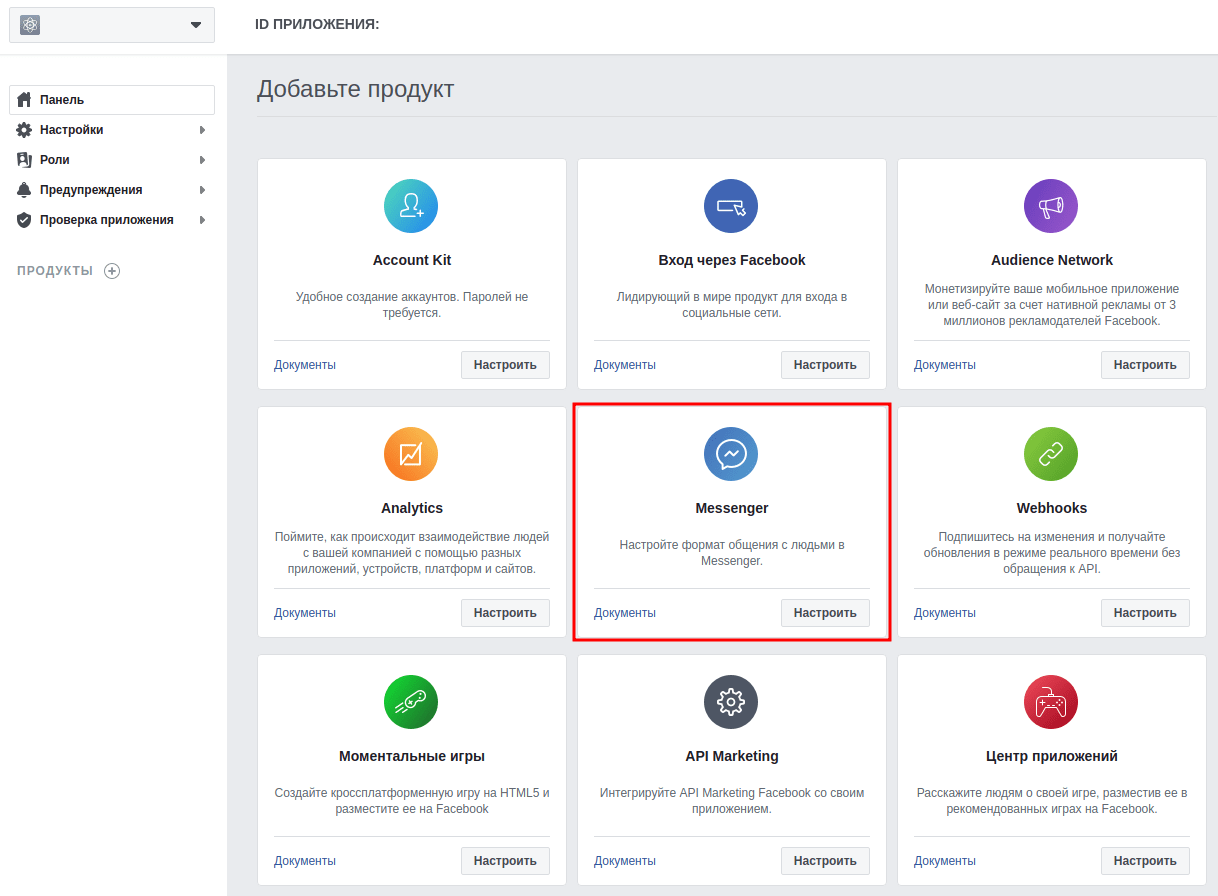Image resolution: width=1218 pixels, height=896 pixels.
Task: Click the home icon beside Панель
Action: 27,99
